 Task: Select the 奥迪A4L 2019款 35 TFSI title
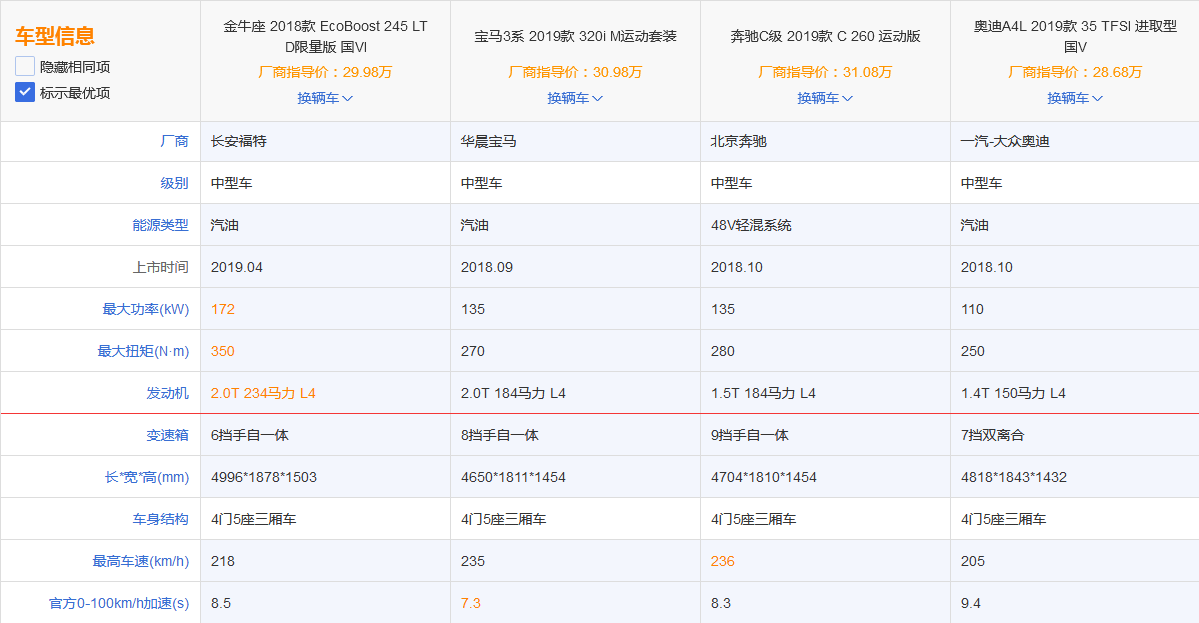(1075, 36)
